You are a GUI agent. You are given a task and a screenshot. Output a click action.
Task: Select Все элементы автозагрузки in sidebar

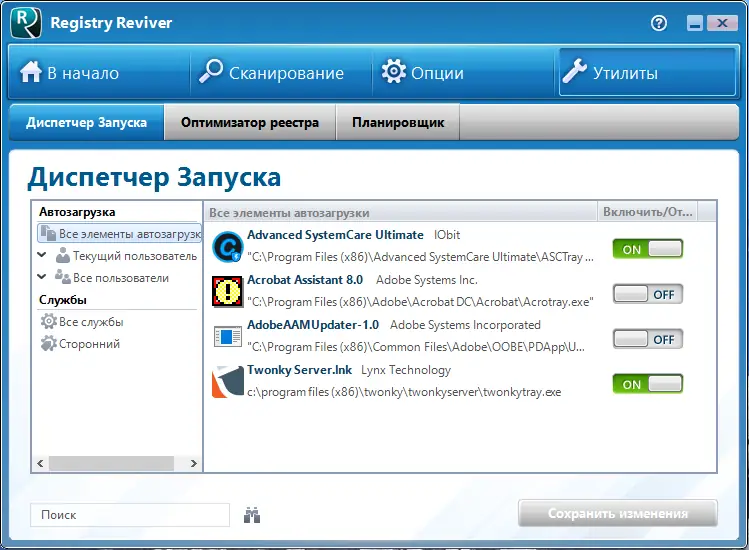[119, 234]
